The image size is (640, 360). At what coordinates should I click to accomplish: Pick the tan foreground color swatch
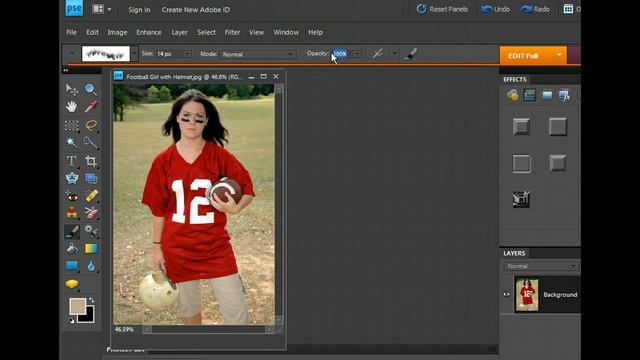(78, 306)
